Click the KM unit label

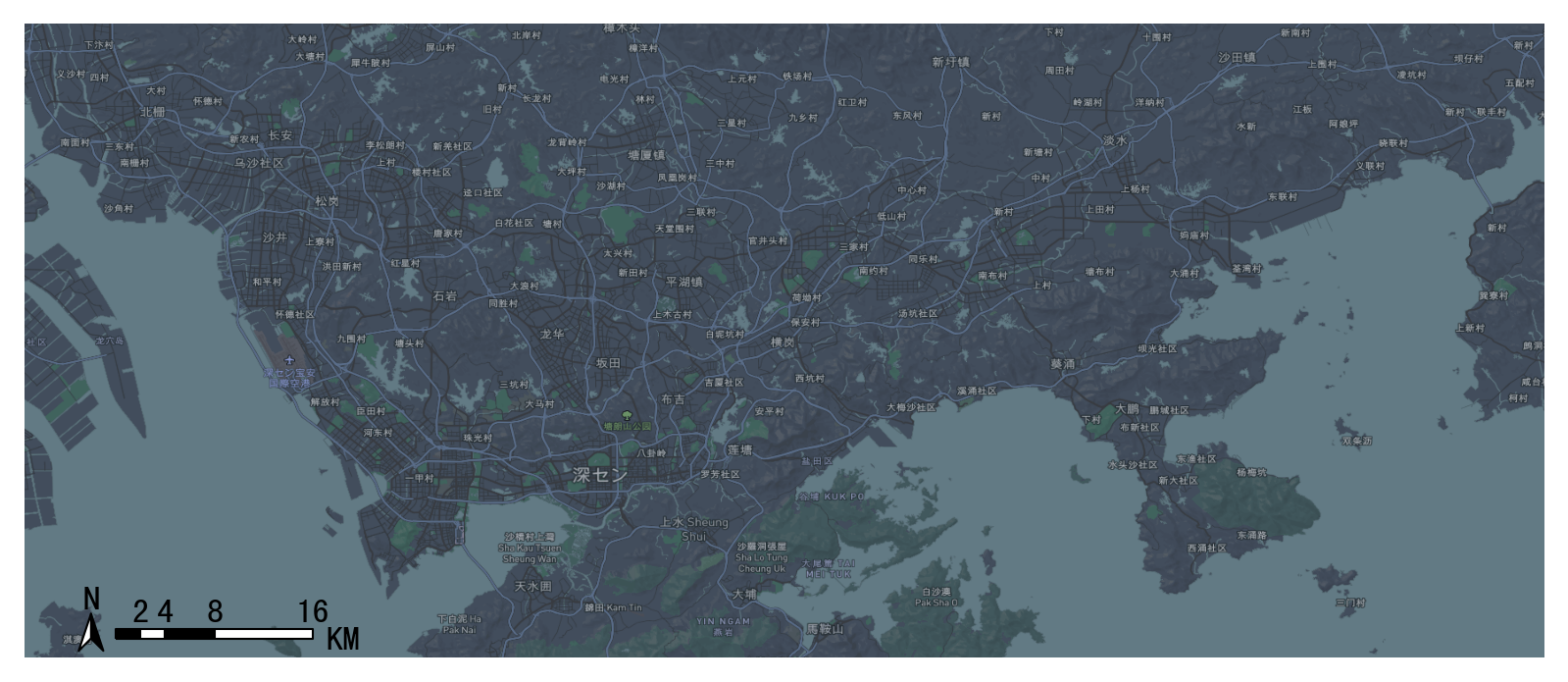pyautogui.click(x=342, y=639)
